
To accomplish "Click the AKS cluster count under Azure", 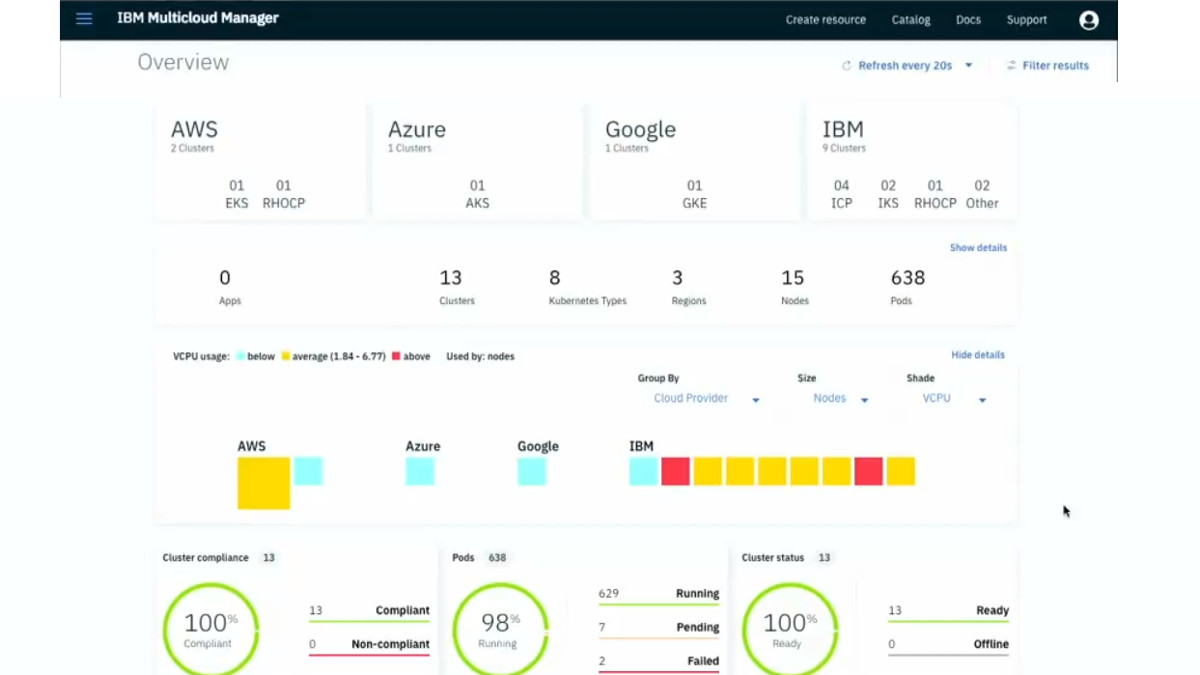I will [477, 194].
